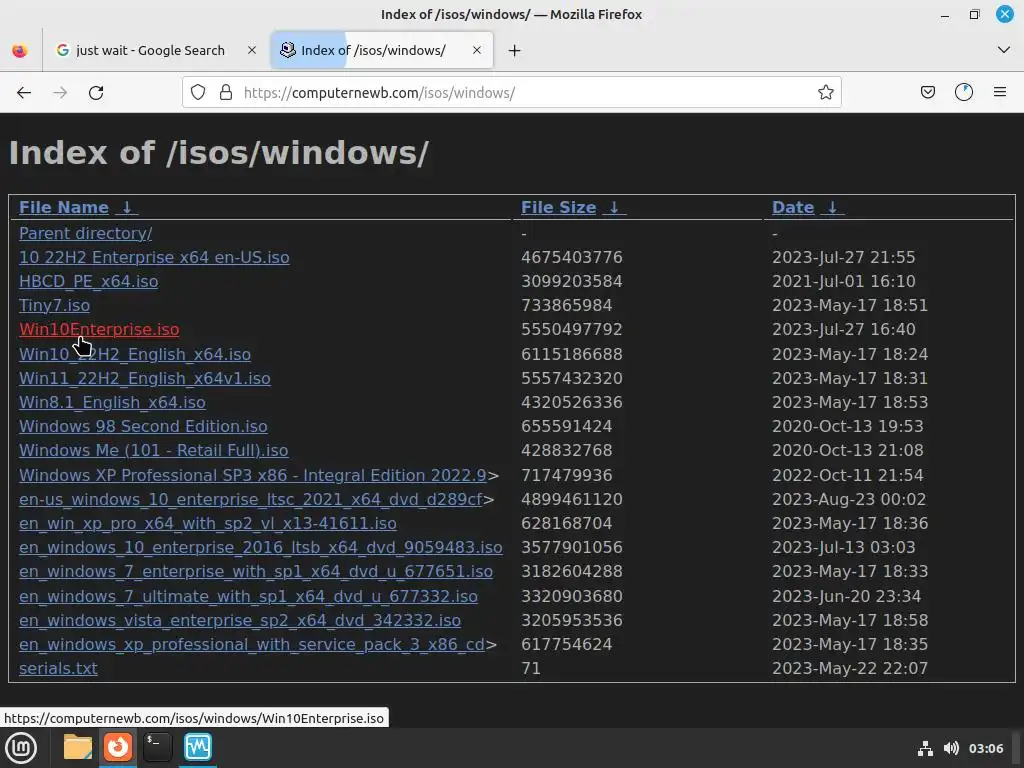Open the Firefox hamburger application menu
Screen dimensions: 1024x768
pos(1000,93)
